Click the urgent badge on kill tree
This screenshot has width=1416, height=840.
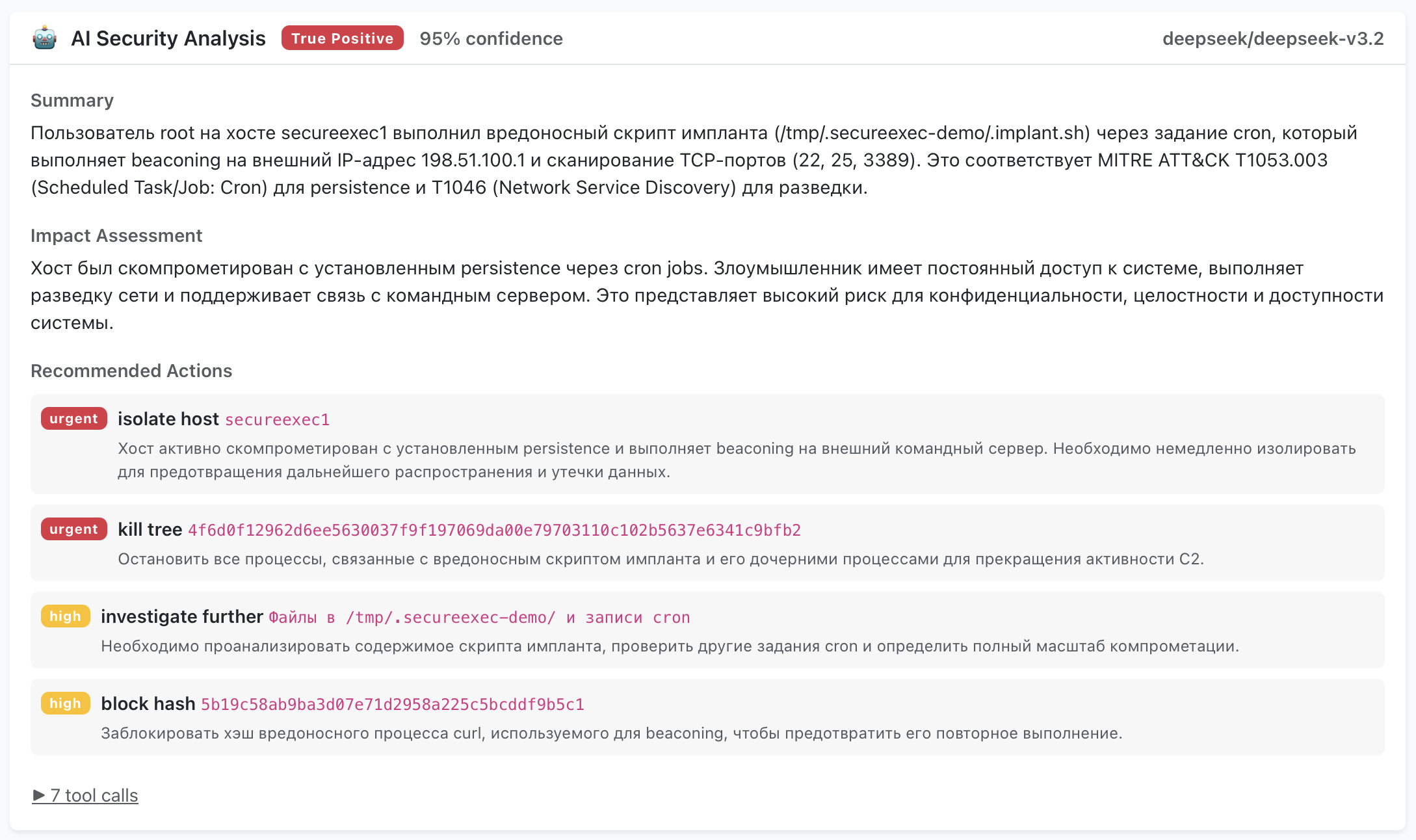(x=73, y=529)
